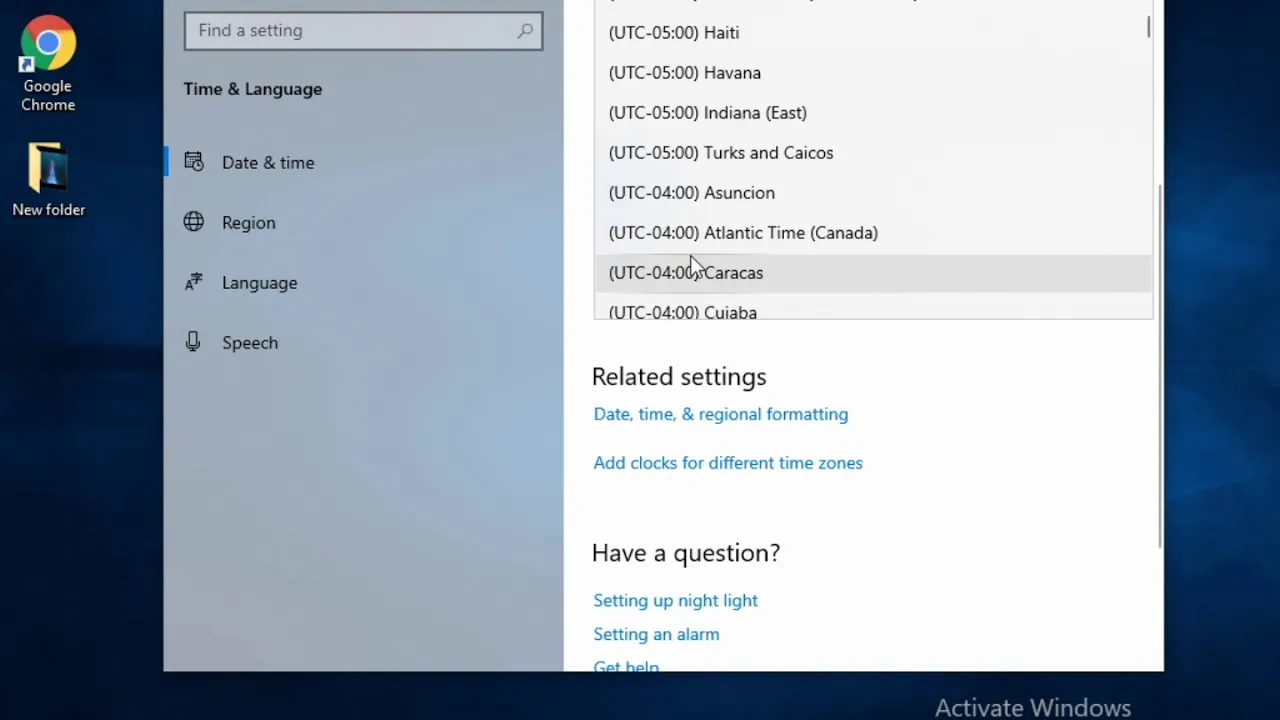Click the time zone list scrollbar thumb
Viewport: 1280px width, 720px height.
pos(1149,26)
